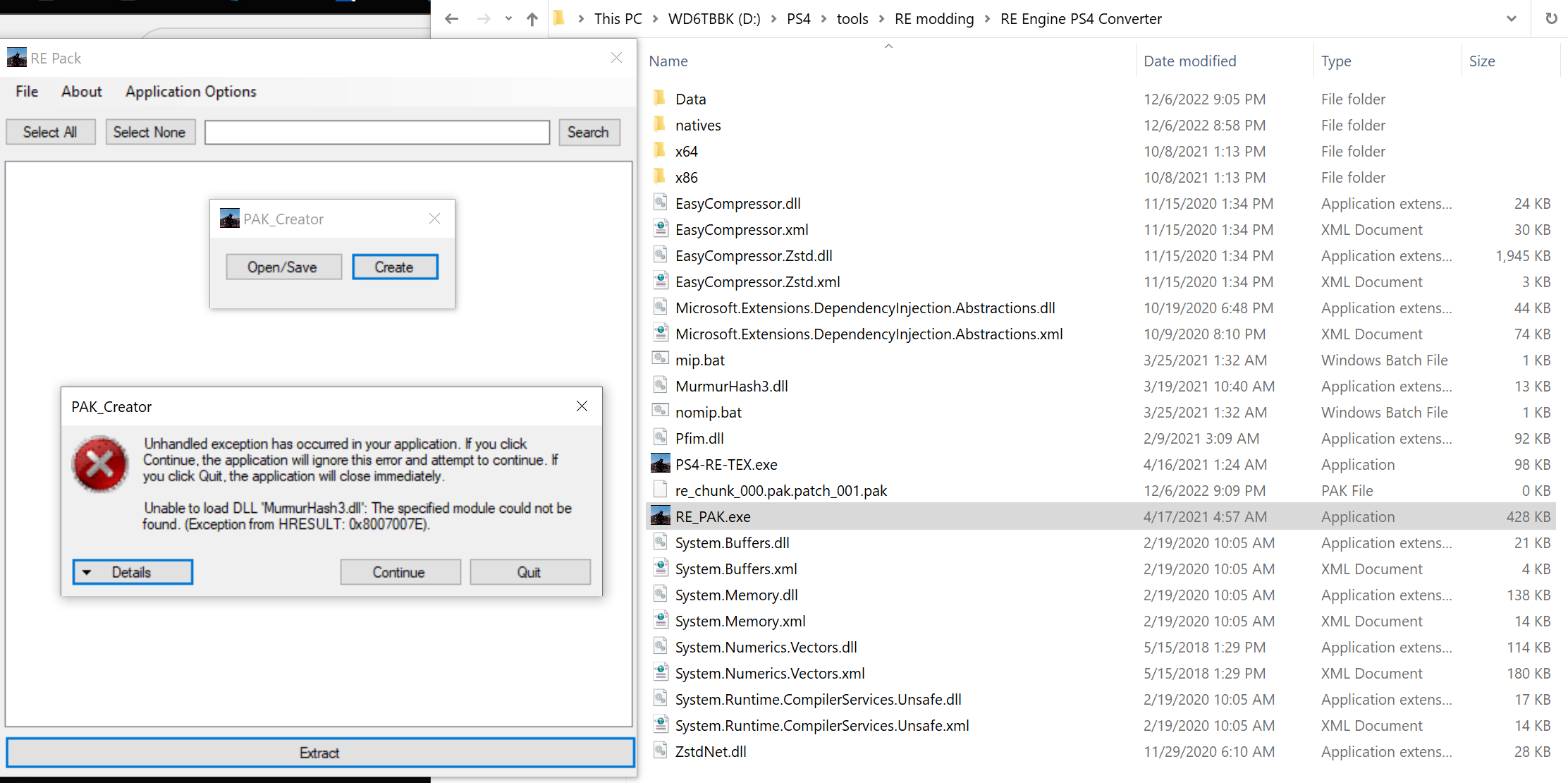The image size is (1568, 783).
Task: Click Quit in the error dialog
Action: [529, 571]
